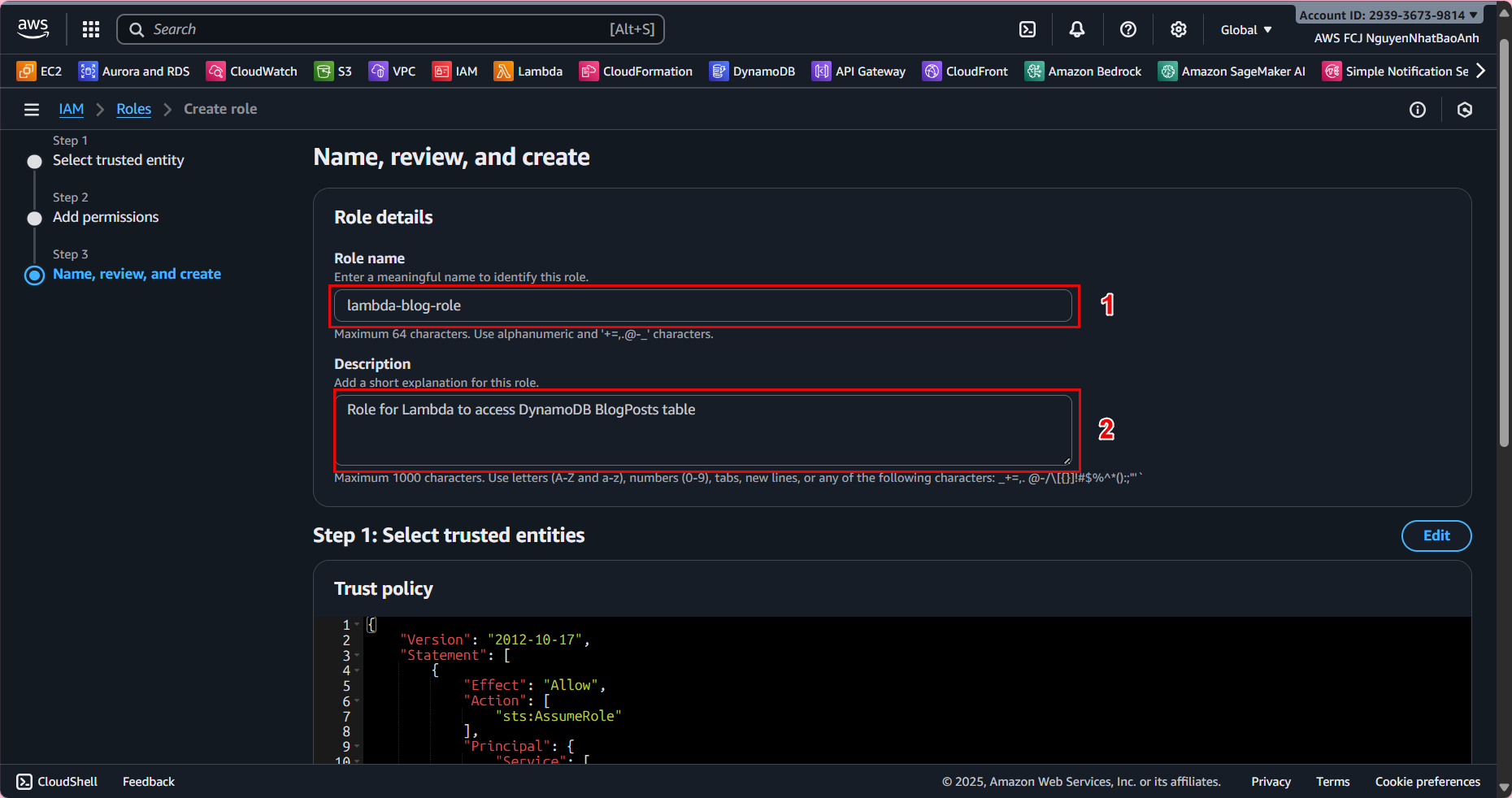Open the info panel icon
1512x798 pixels.
pos(1417,110)
